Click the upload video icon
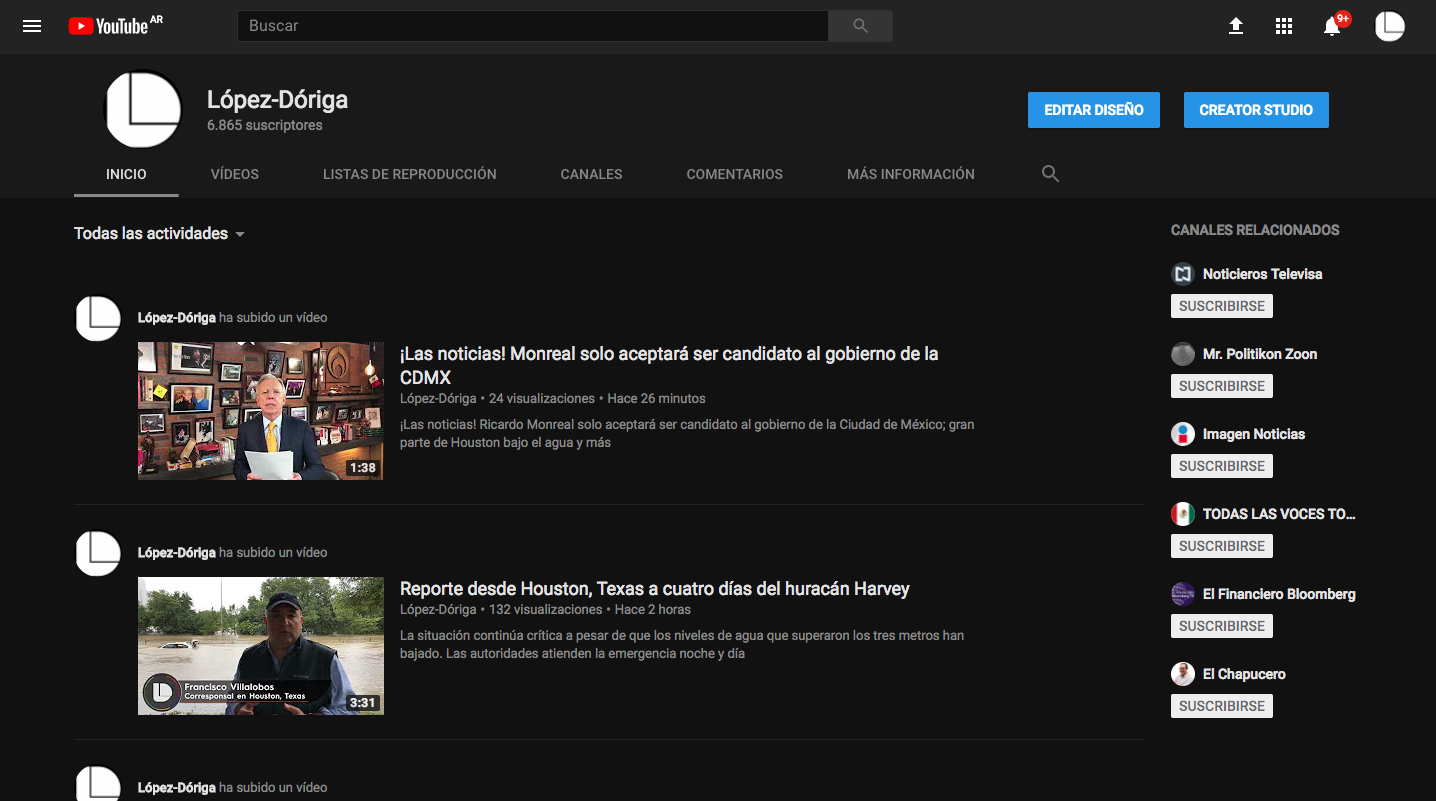This screenshot has width=1436, height=801. [x=1236, y=26]
